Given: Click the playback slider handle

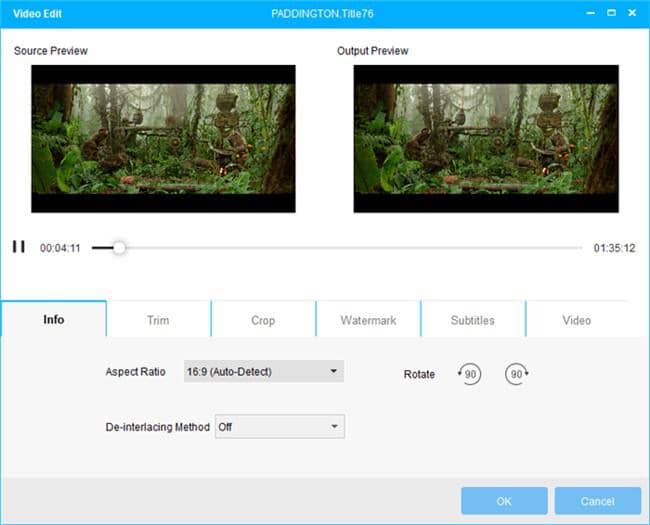Looking at the screenshot, I should [119, 248].
